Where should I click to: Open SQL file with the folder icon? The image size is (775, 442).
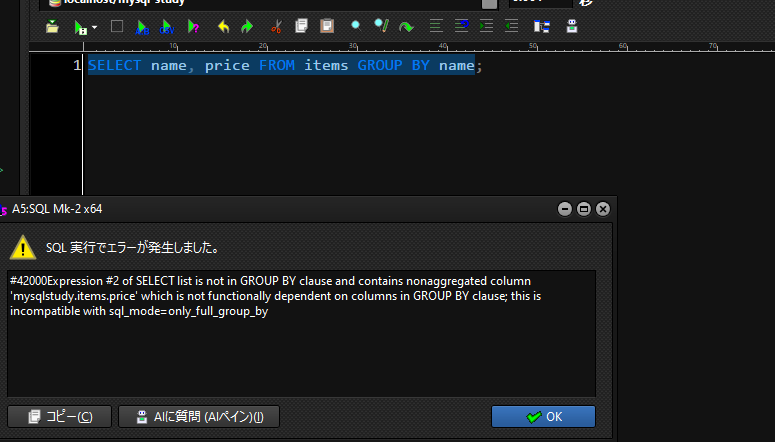point(52,27)
